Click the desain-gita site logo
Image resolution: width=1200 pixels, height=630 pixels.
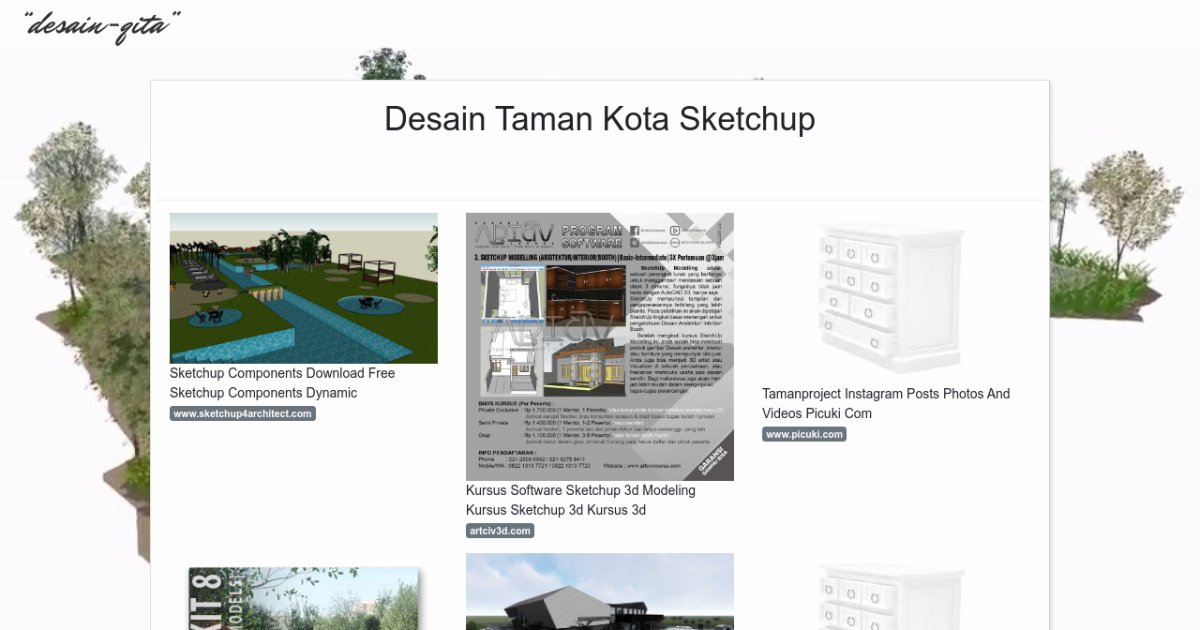coord(102,26)
